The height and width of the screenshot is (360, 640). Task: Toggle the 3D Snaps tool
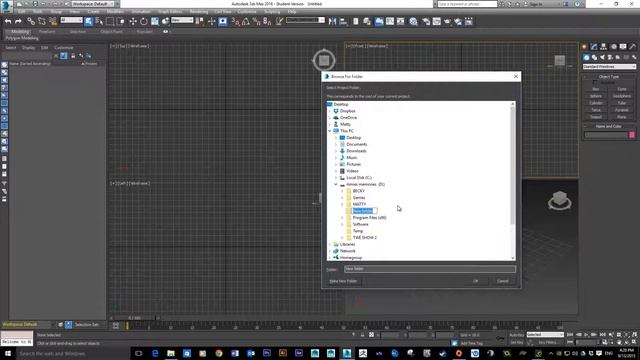point(236,21)
